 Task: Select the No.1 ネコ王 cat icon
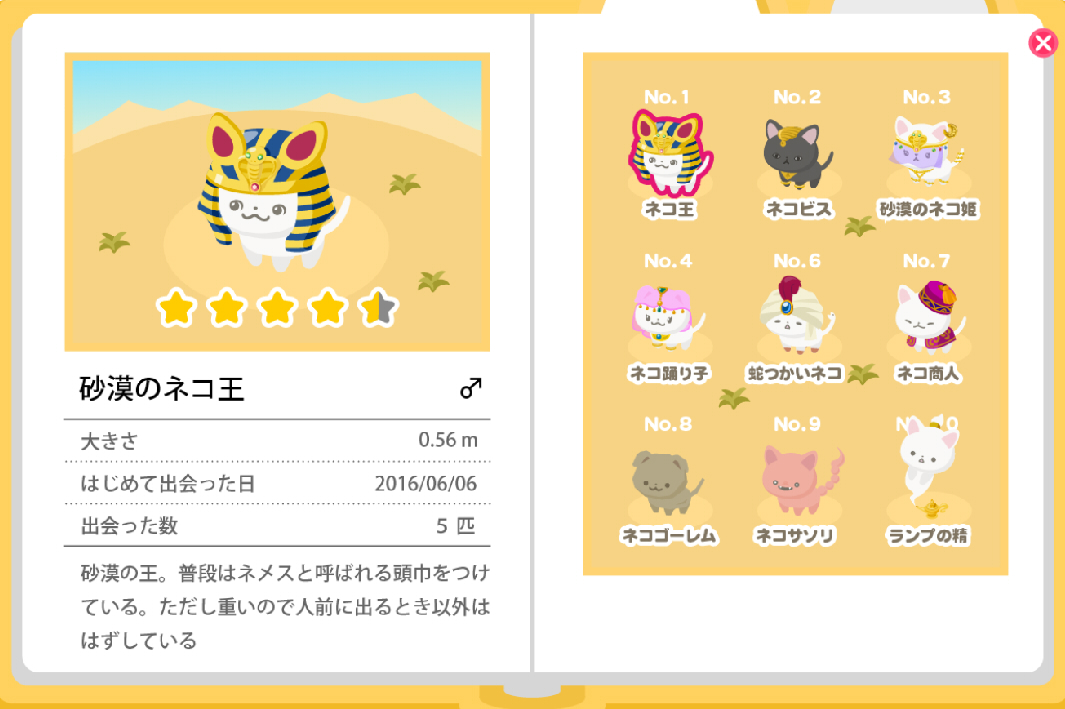[x=670, y=153]
